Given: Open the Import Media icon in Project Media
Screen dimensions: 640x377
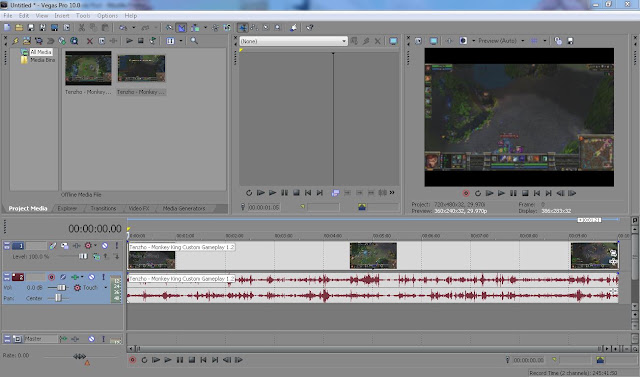Looking at the screenshot, I should pyautogui.click(x=27, y=41).
